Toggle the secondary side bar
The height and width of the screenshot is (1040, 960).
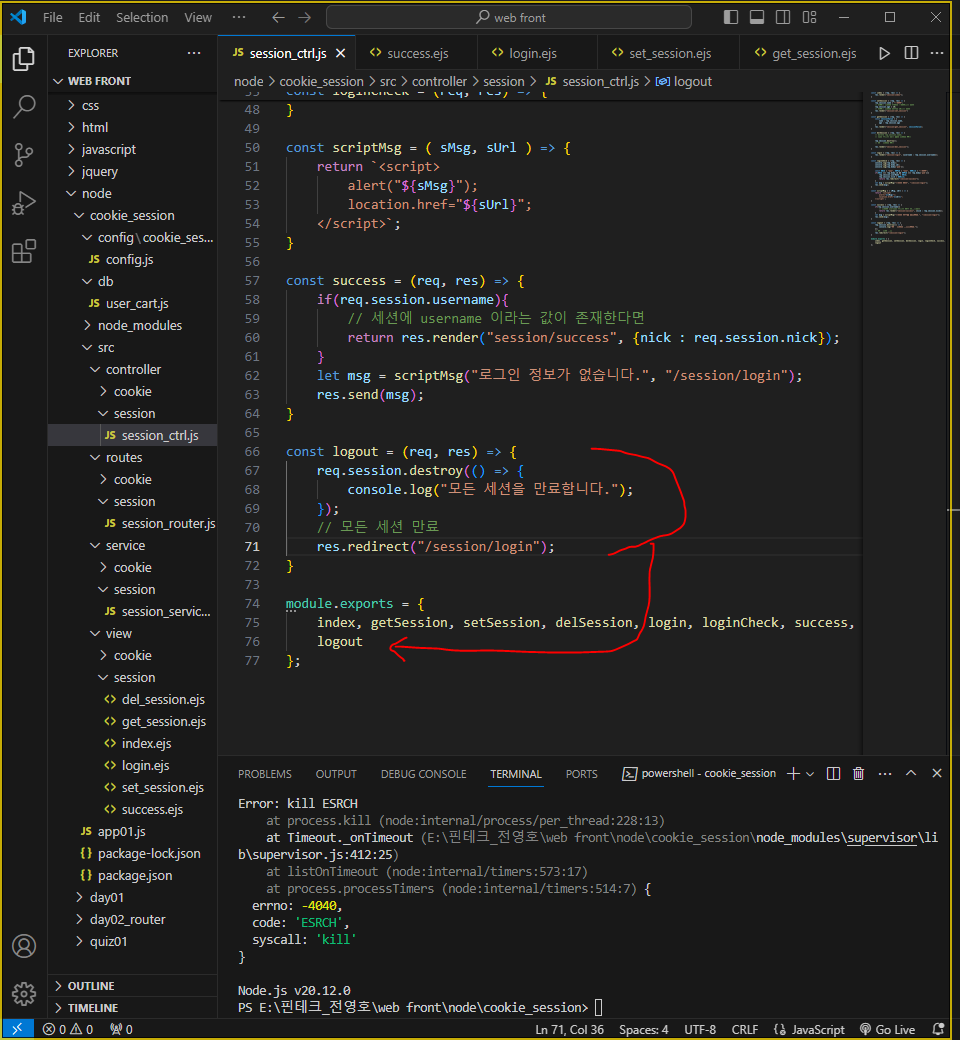(x=783, y=17)
